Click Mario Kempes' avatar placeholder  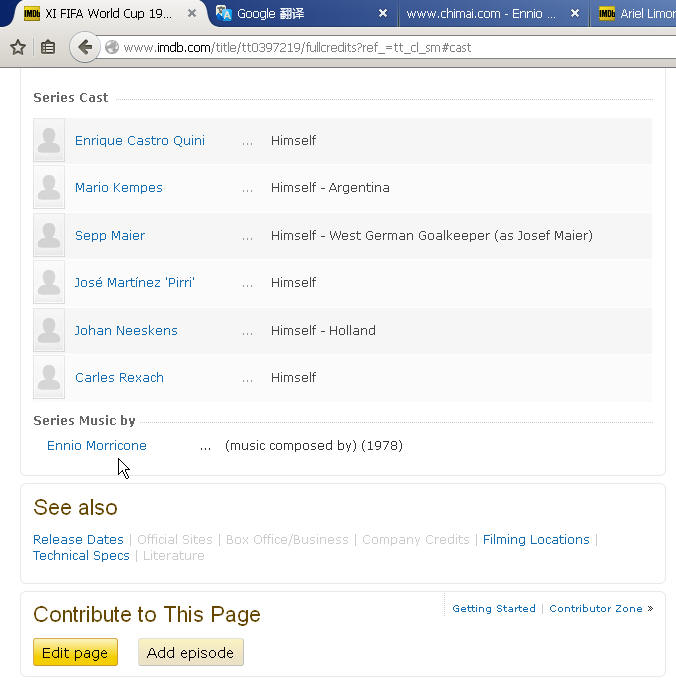point(49,187)
